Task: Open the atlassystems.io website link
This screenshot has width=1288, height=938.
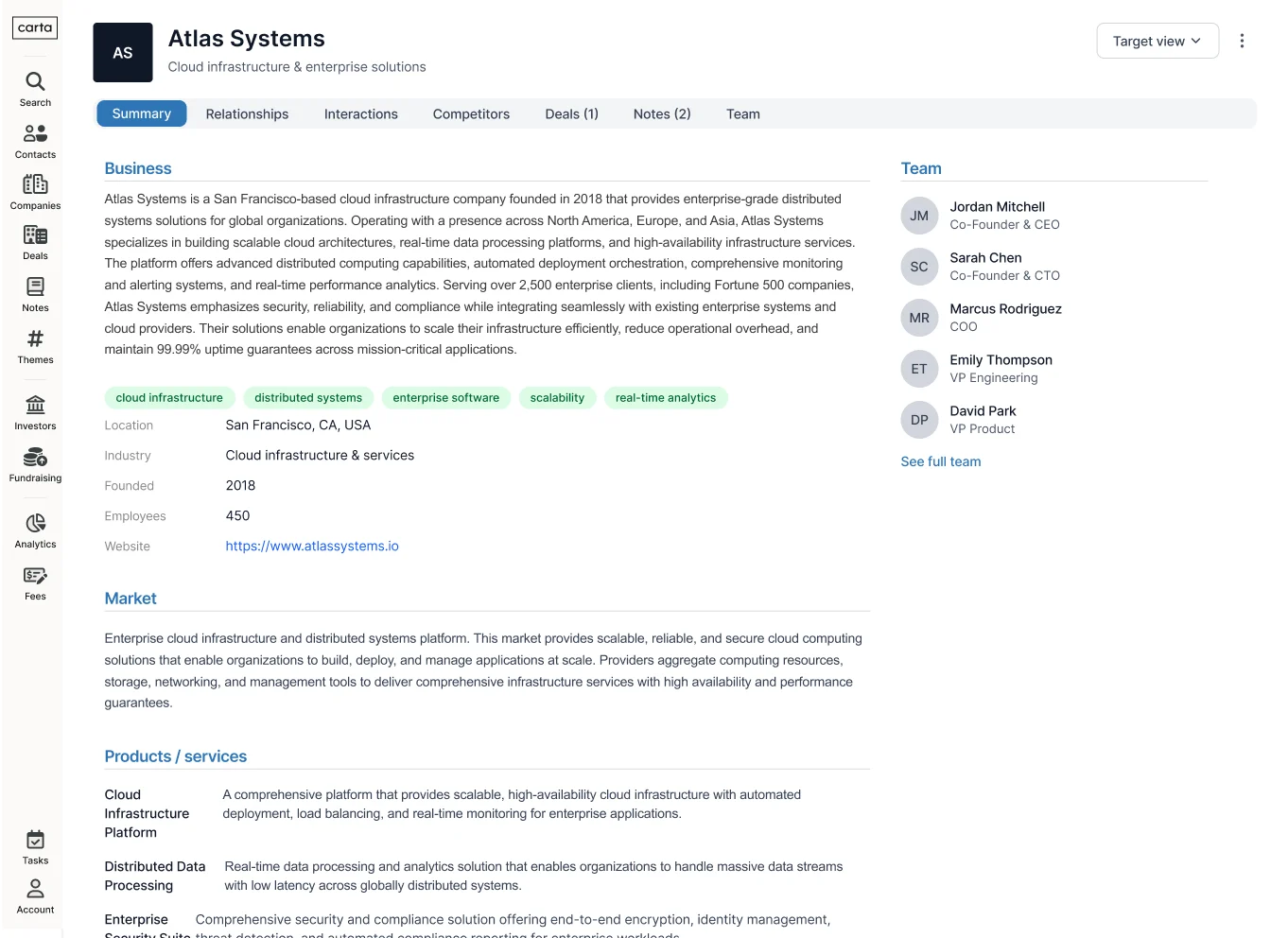Action: (312, 546)
